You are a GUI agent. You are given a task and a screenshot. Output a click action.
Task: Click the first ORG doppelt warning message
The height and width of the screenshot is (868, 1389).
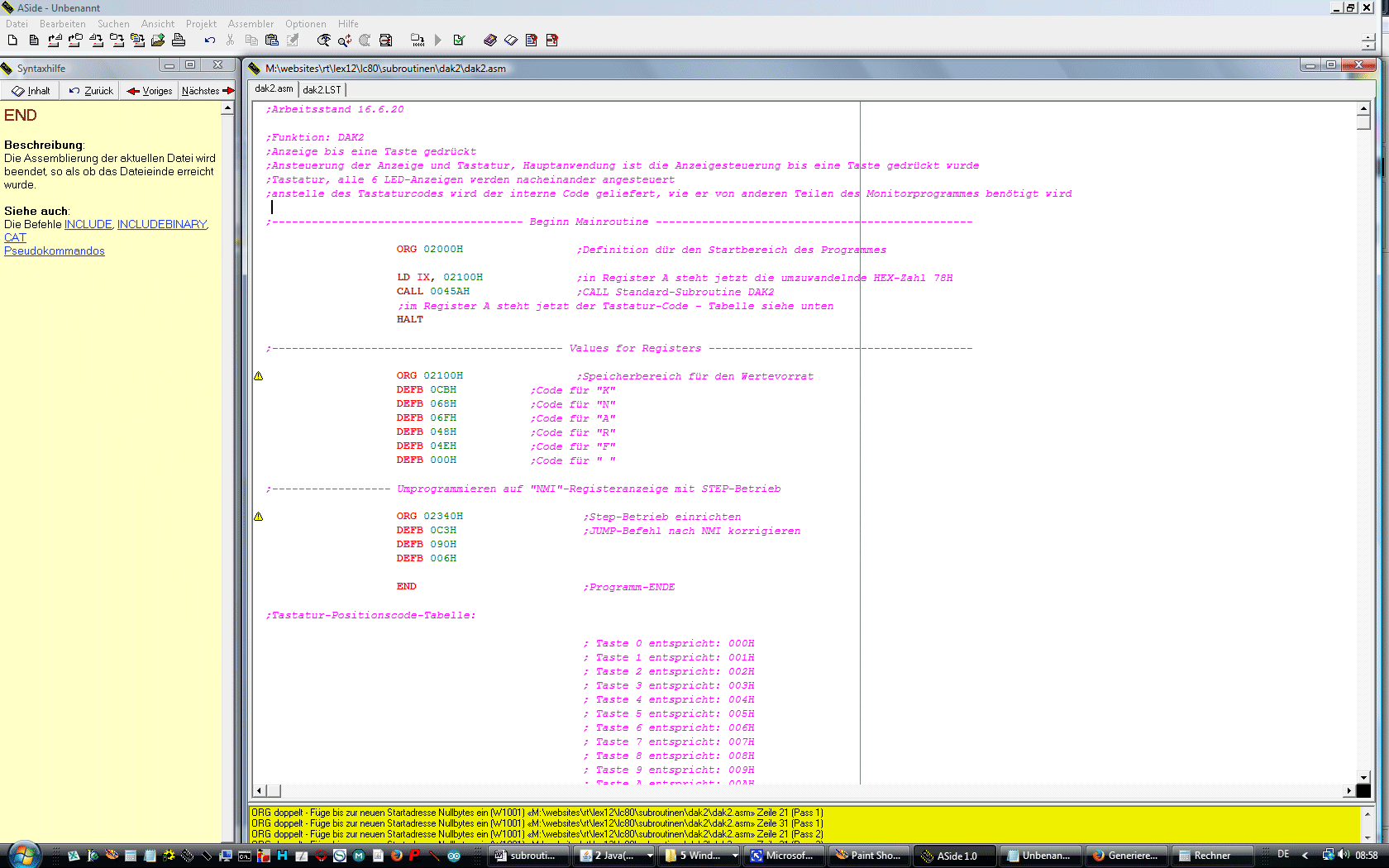click(x=537, y=813)
